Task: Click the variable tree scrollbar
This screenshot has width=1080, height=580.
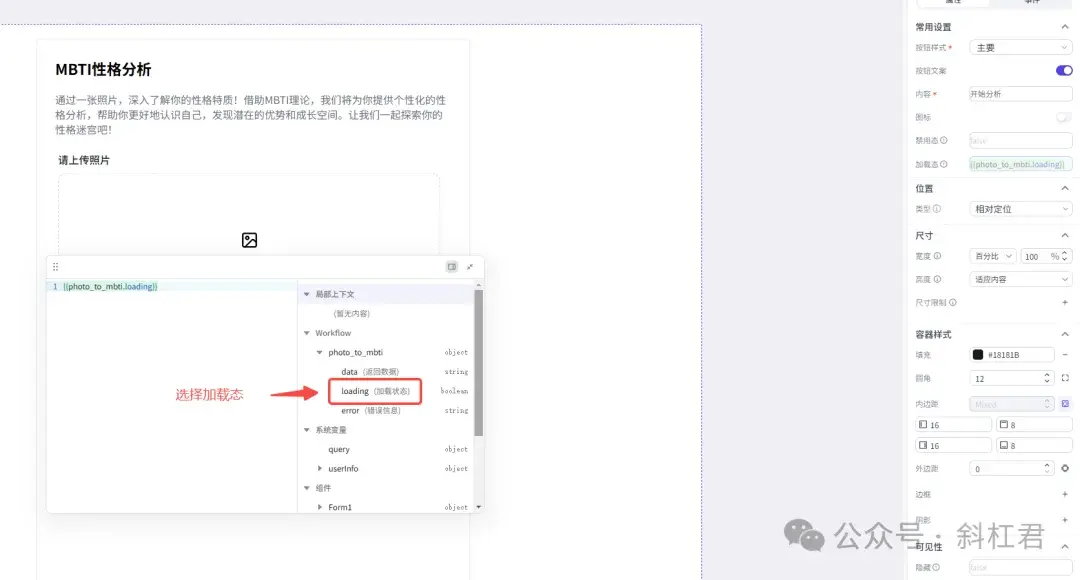Action: tap(479, 362)
